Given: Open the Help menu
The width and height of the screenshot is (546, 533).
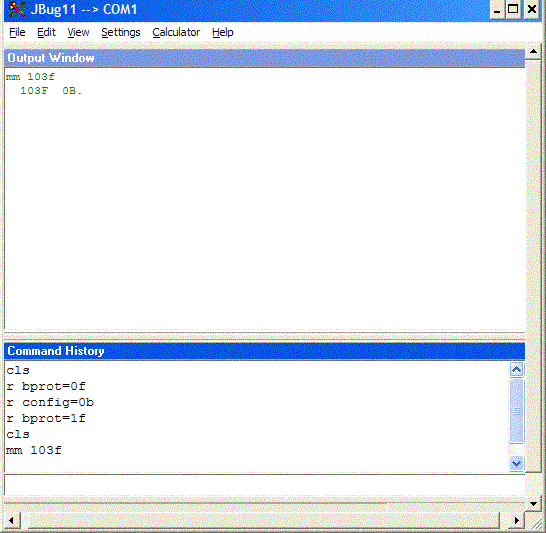Looking at the screenshot, I should [223, 32].
